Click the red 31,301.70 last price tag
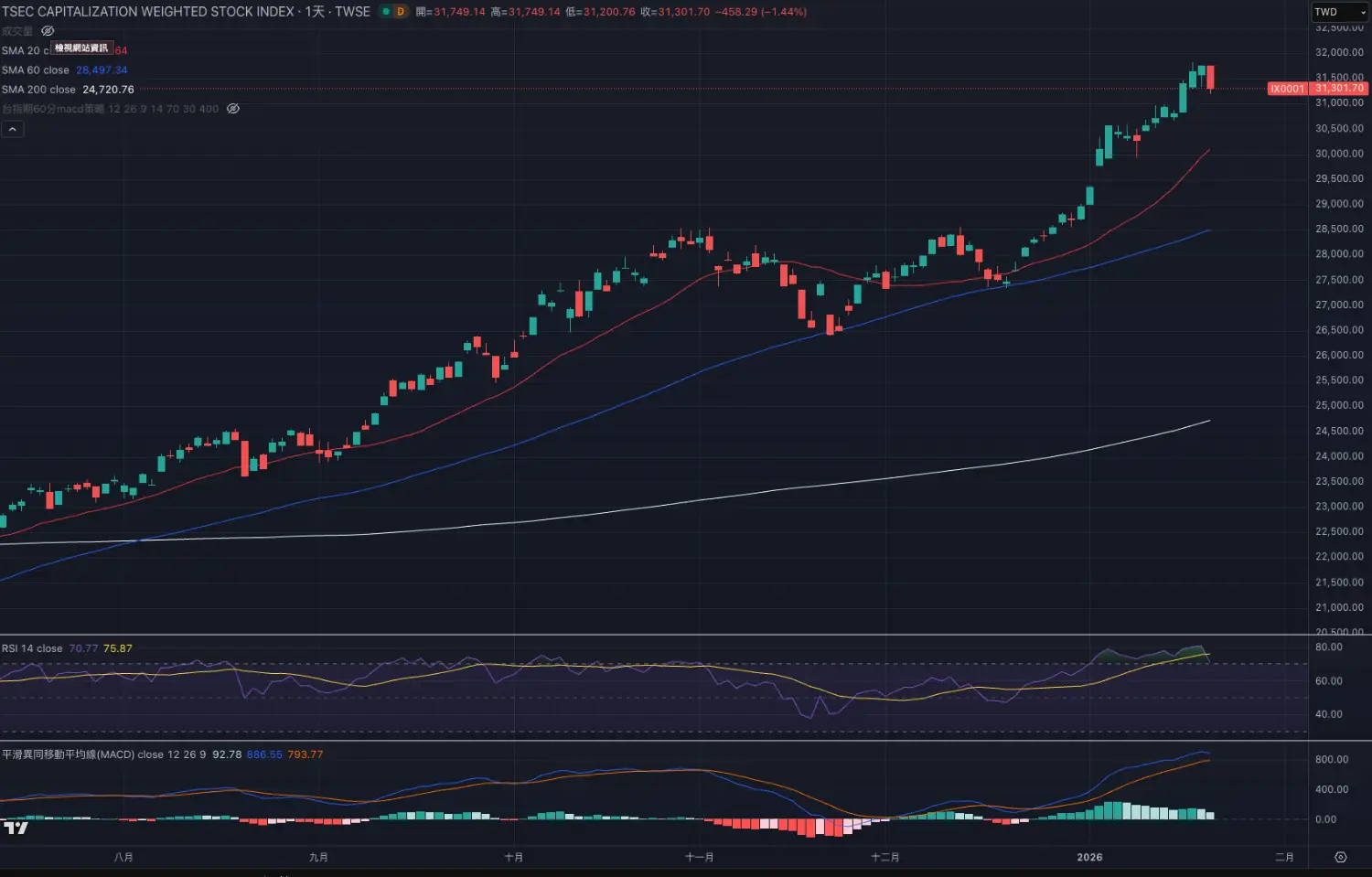Screen dimensions: 1372x877 pos(1339,89)
